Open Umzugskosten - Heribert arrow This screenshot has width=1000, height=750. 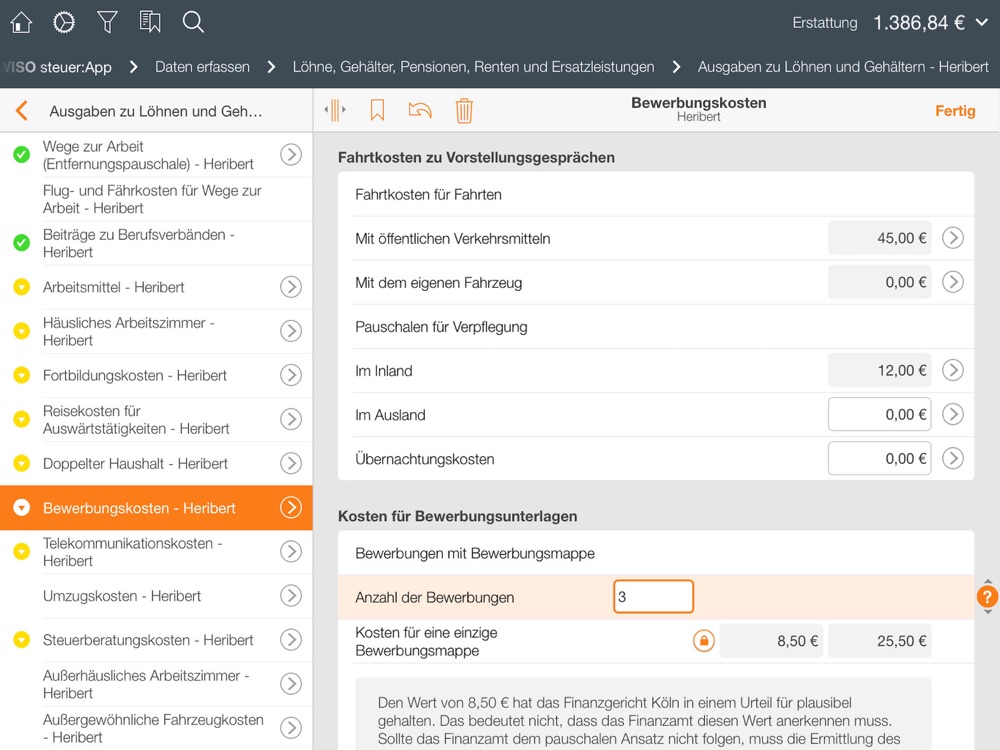coord(291,596)
